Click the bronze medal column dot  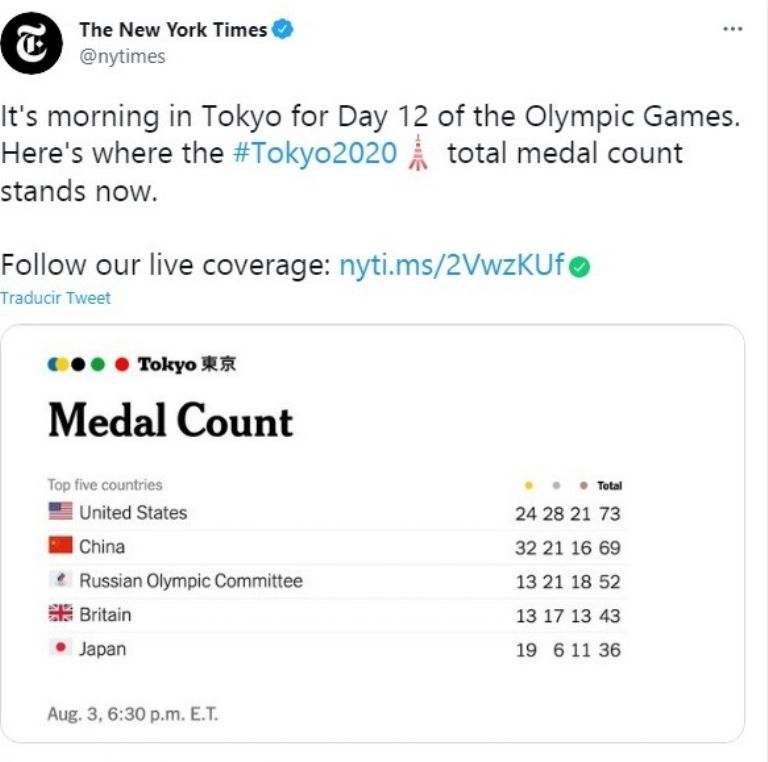click(x=583, y=486)
